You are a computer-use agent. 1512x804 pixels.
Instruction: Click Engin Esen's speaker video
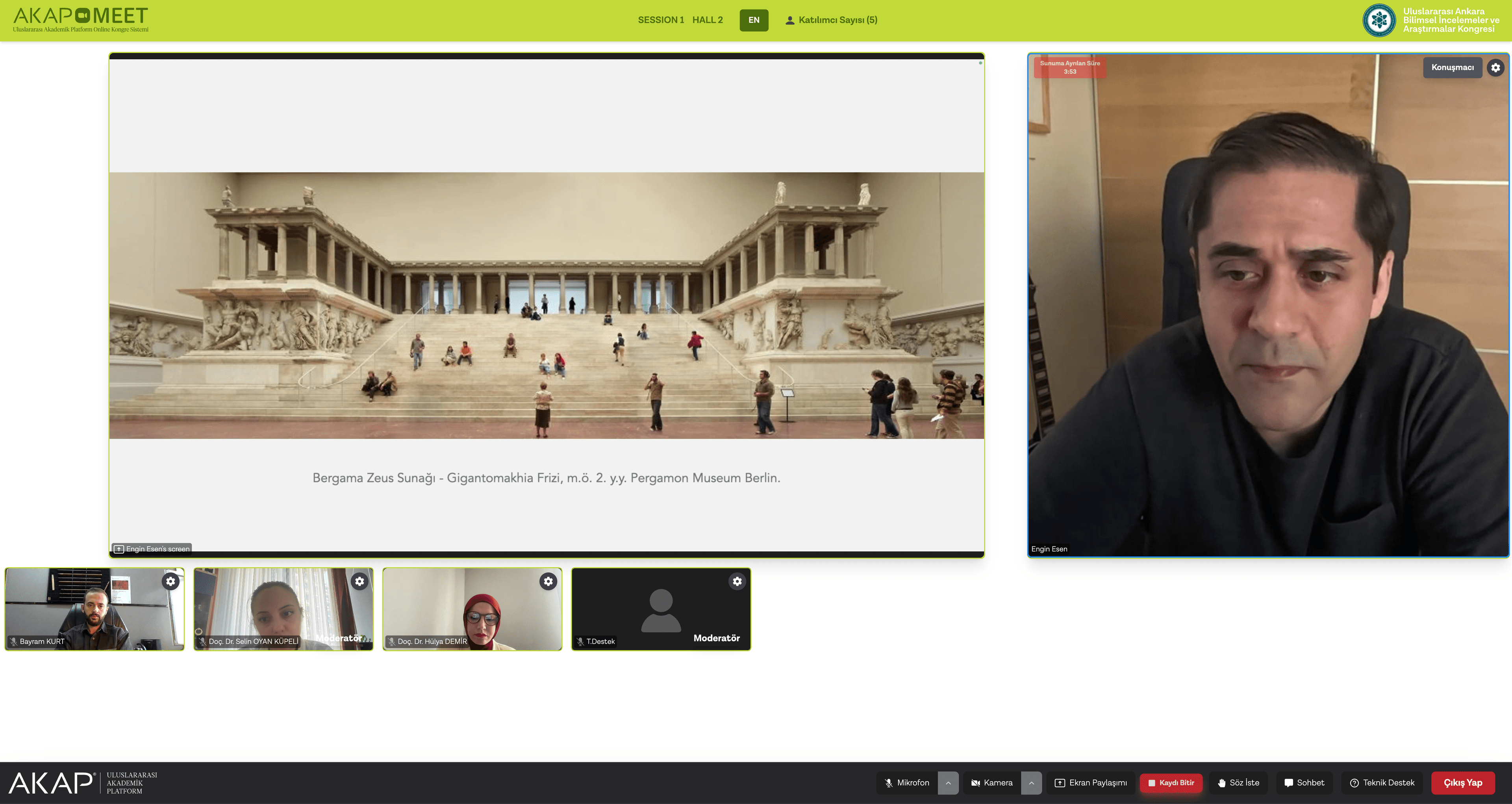1268,305
